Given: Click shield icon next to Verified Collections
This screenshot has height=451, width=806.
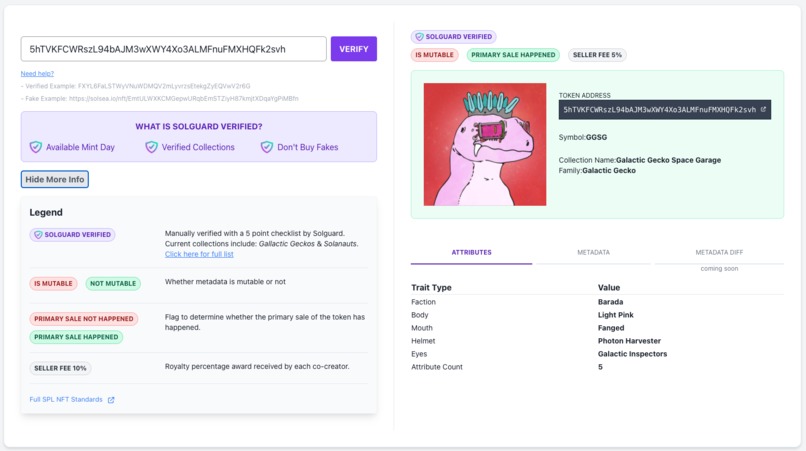Looking at the screenshot, I should click(x=151, y=147).
